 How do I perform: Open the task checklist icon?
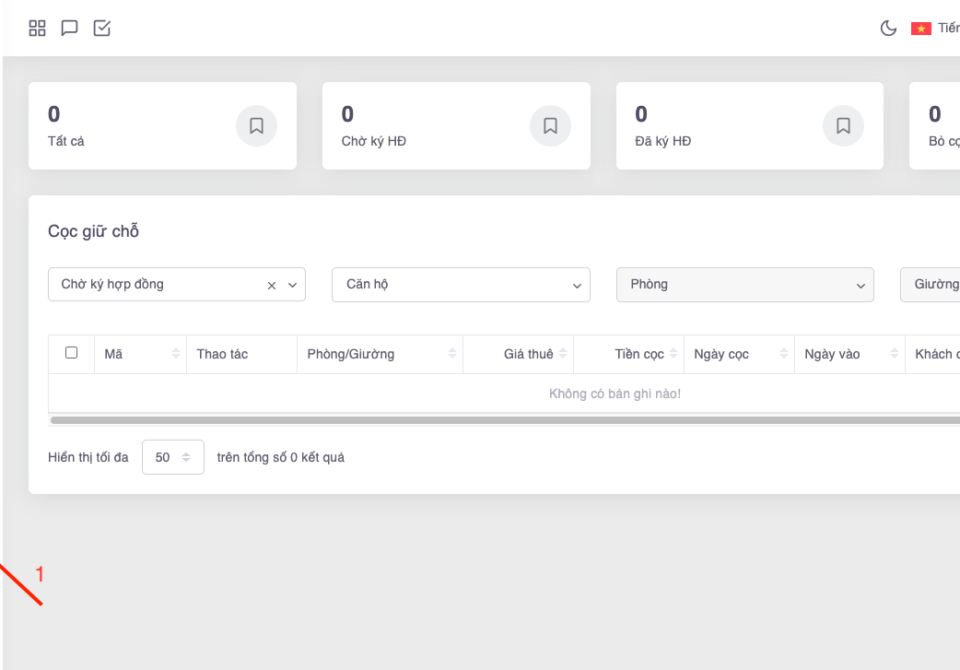click(x=102, y=28)
